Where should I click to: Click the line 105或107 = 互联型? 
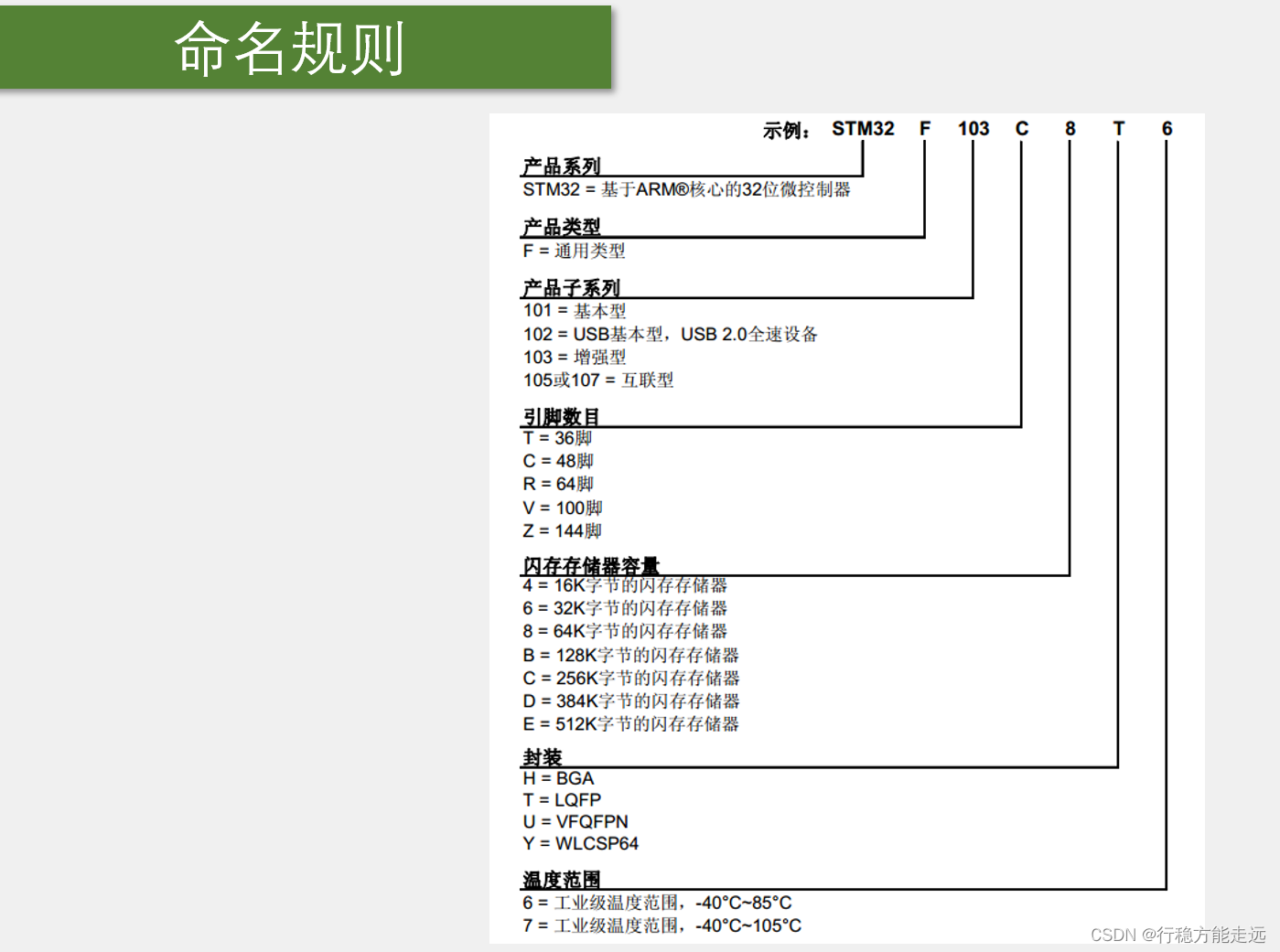(x=598, y=380)
